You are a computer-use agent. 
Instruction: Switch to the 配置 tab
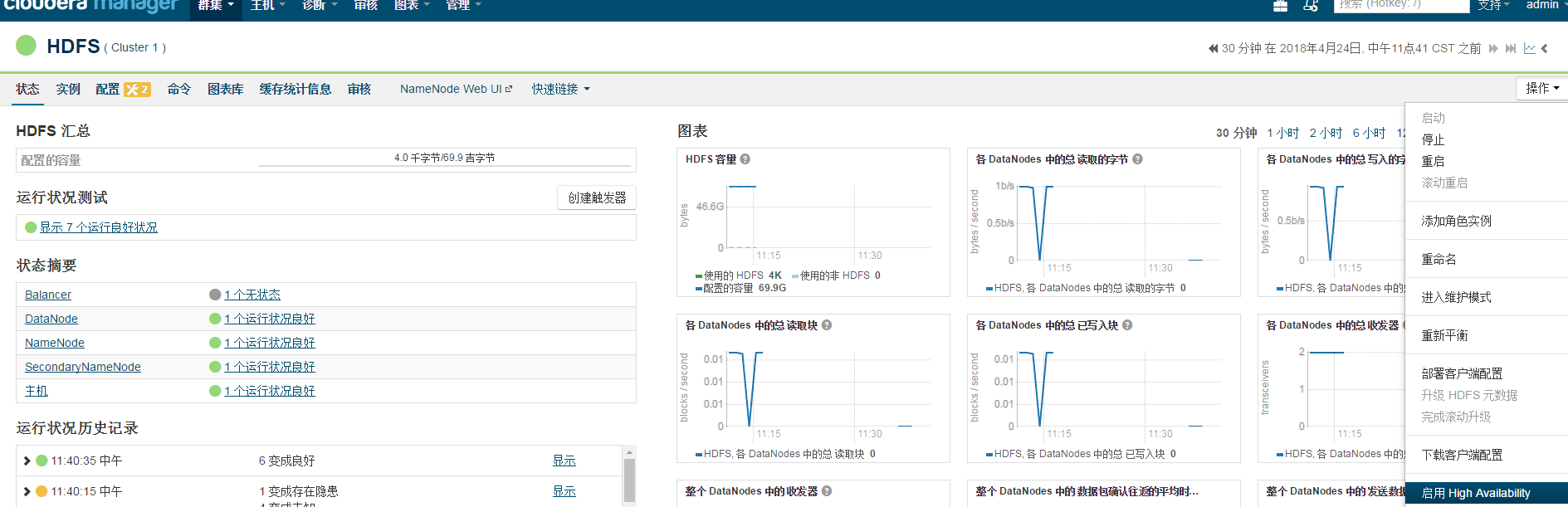(x=108, y=89)
